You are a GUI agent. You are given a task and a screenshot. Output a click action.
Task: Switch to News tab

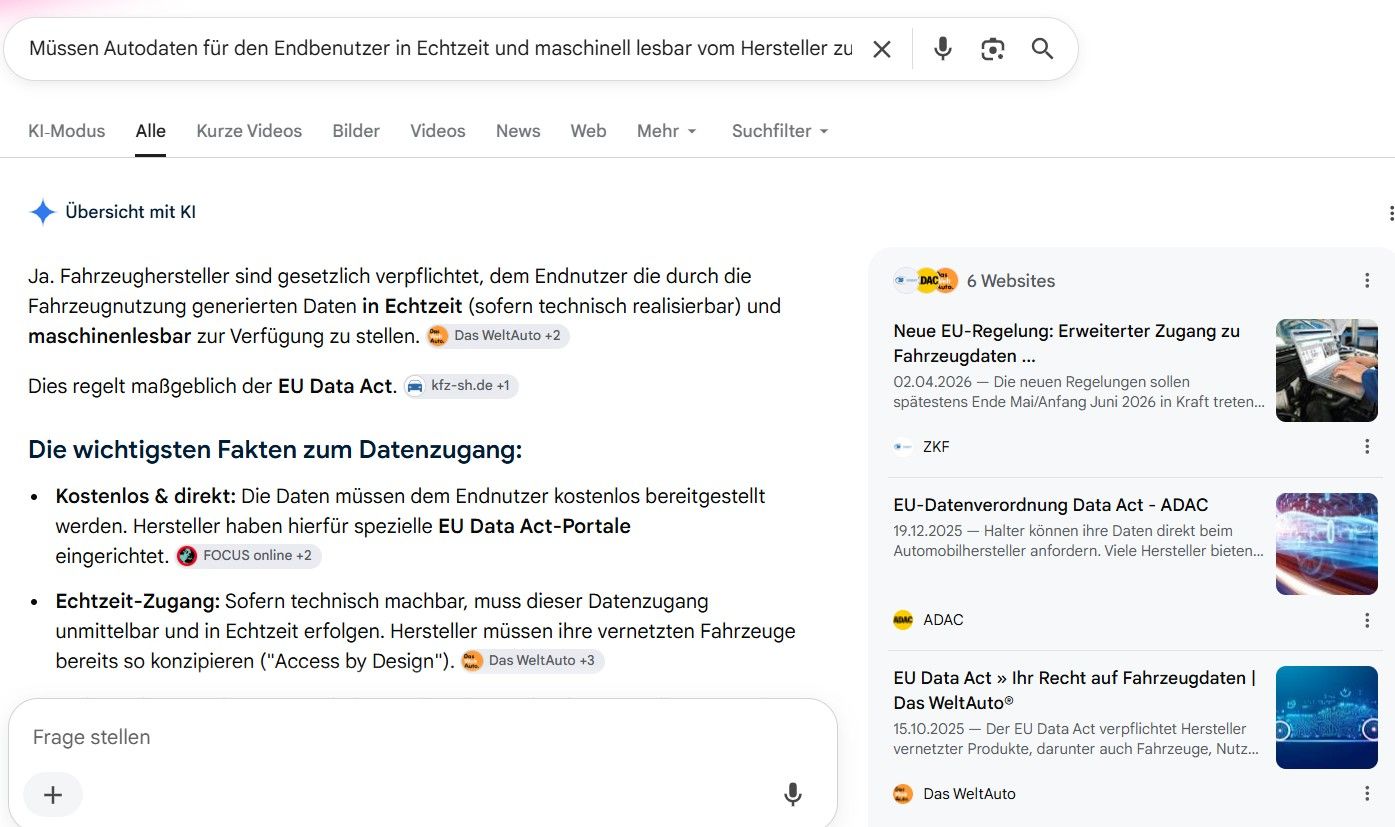(x=518, y=131)
